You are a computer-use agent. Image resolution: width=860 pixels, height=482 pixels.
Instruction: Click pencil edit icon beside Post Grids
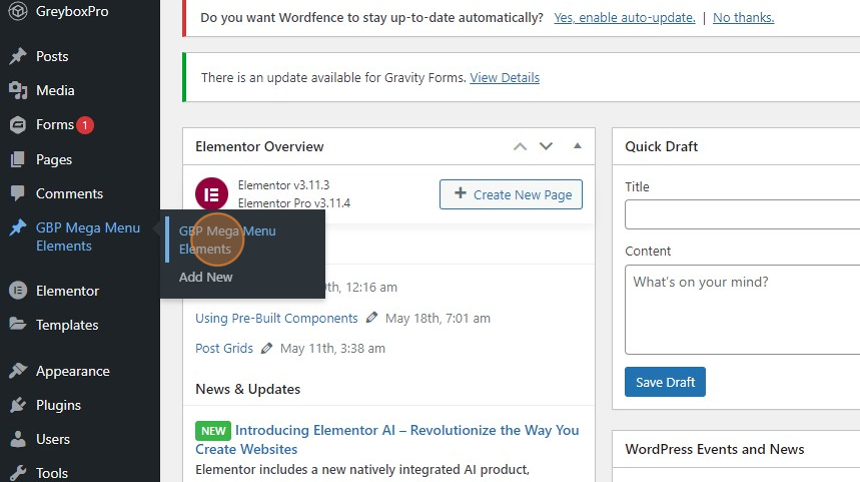click(267, 348)
